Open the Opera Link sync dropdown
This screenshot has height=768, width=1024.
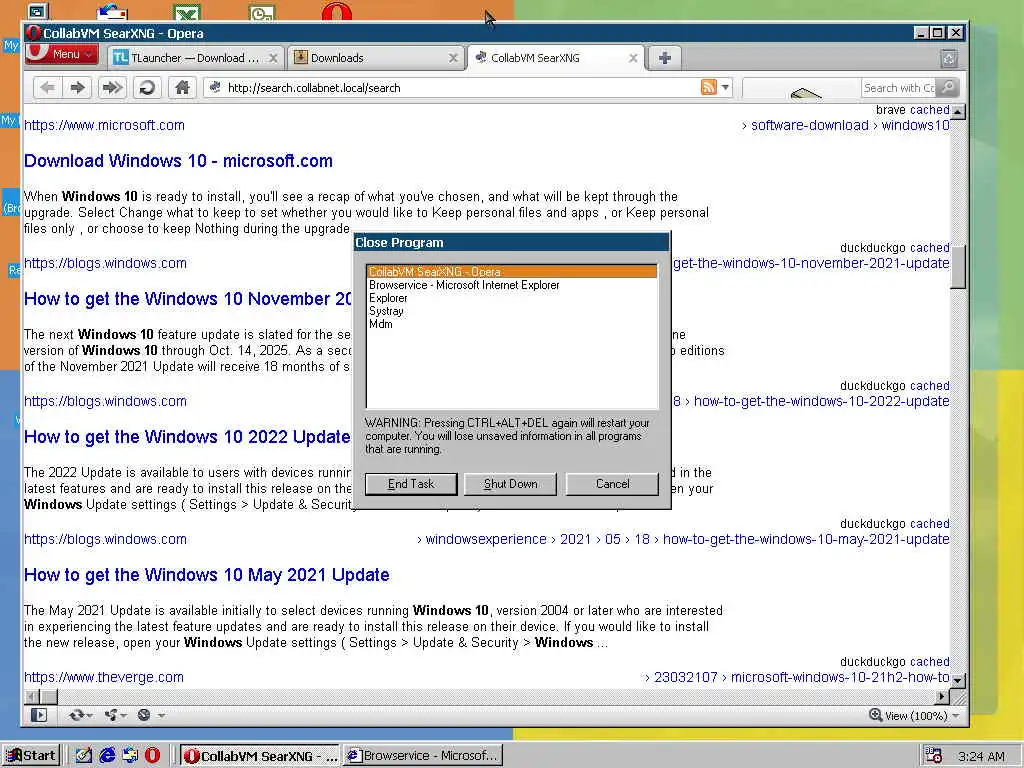pos(81,715)
